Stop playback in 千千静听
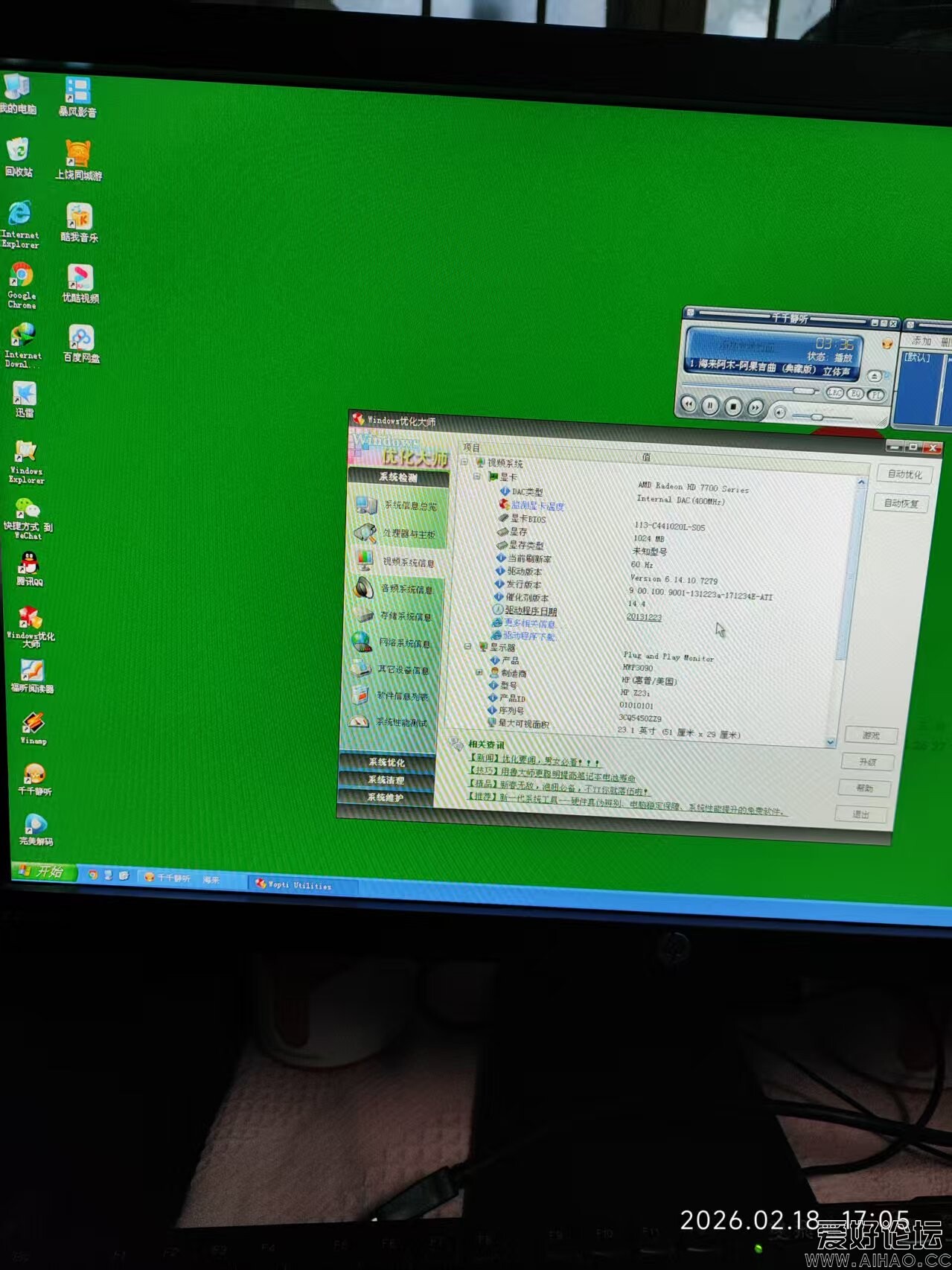952x1270 pixels. (732, 406)
